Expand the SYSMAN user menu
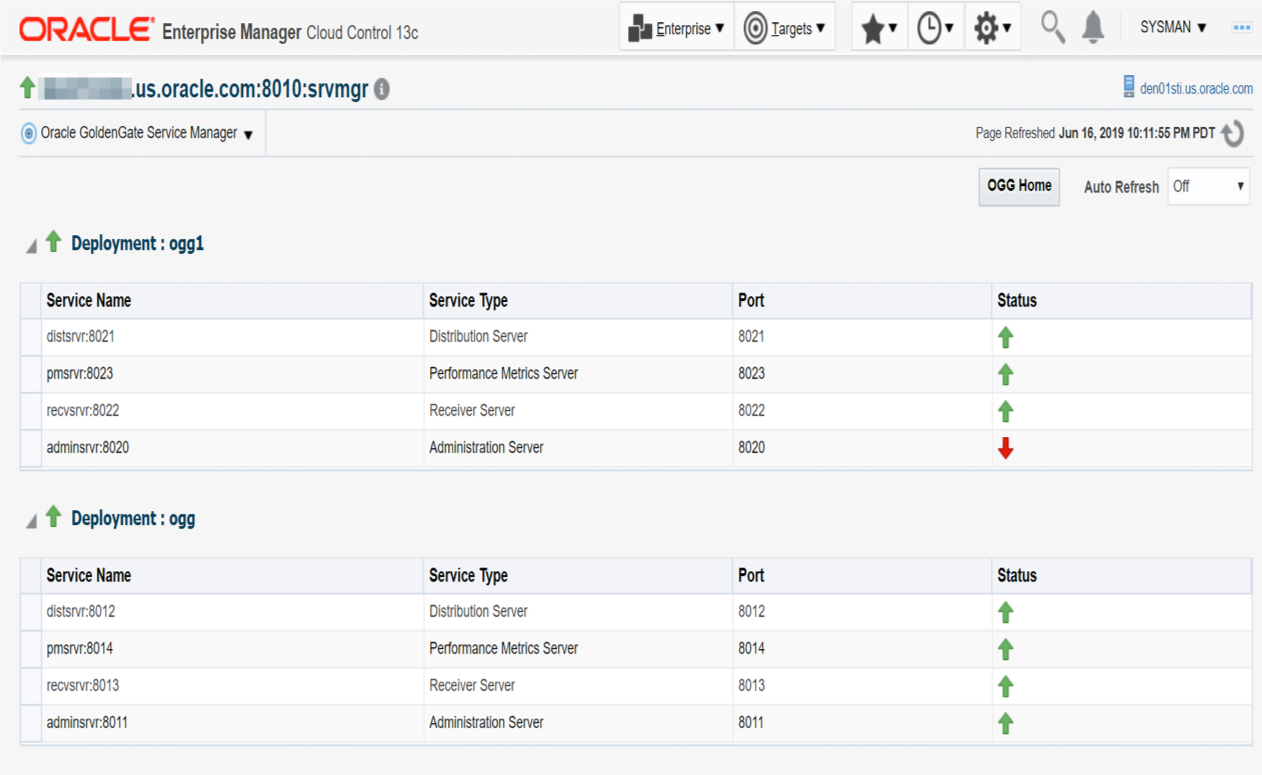The image size is (1262, 775). point(1173,27)
